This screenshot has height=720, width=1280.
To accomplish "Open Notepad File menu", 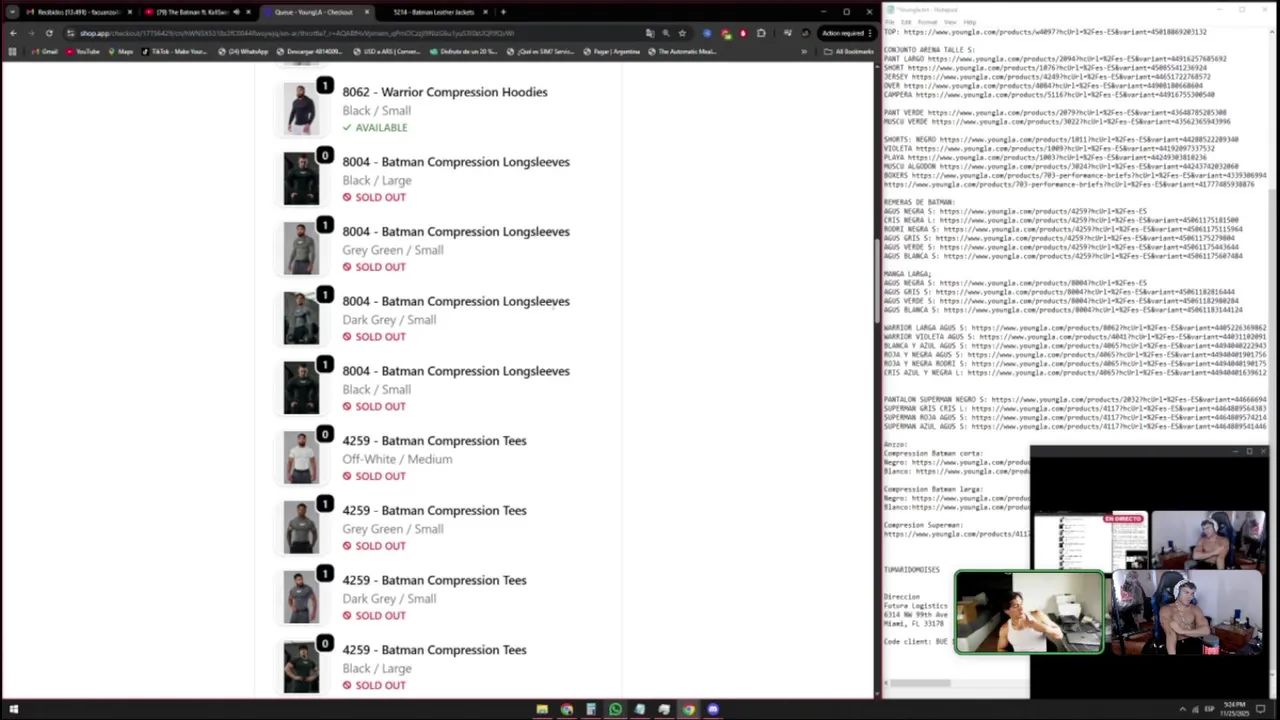I will click(x=889, y=22).
